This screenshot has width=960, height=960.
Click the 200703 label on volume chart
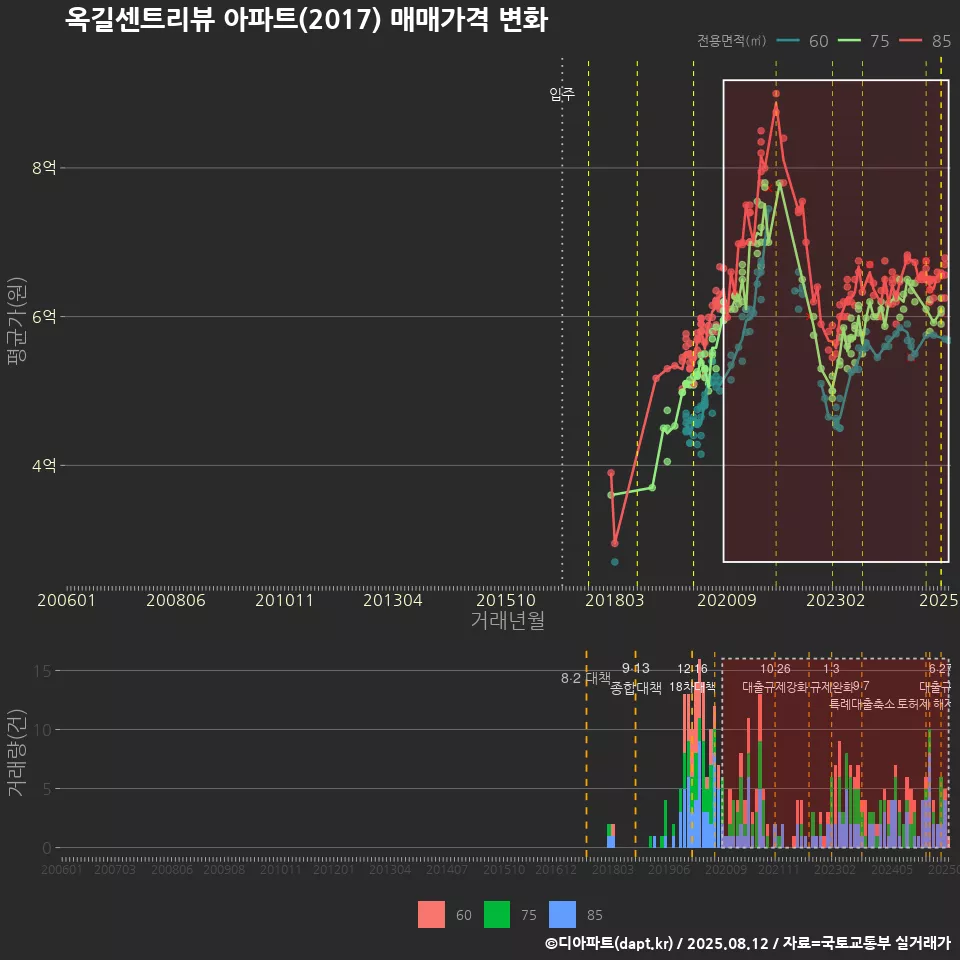click(114, 869)
